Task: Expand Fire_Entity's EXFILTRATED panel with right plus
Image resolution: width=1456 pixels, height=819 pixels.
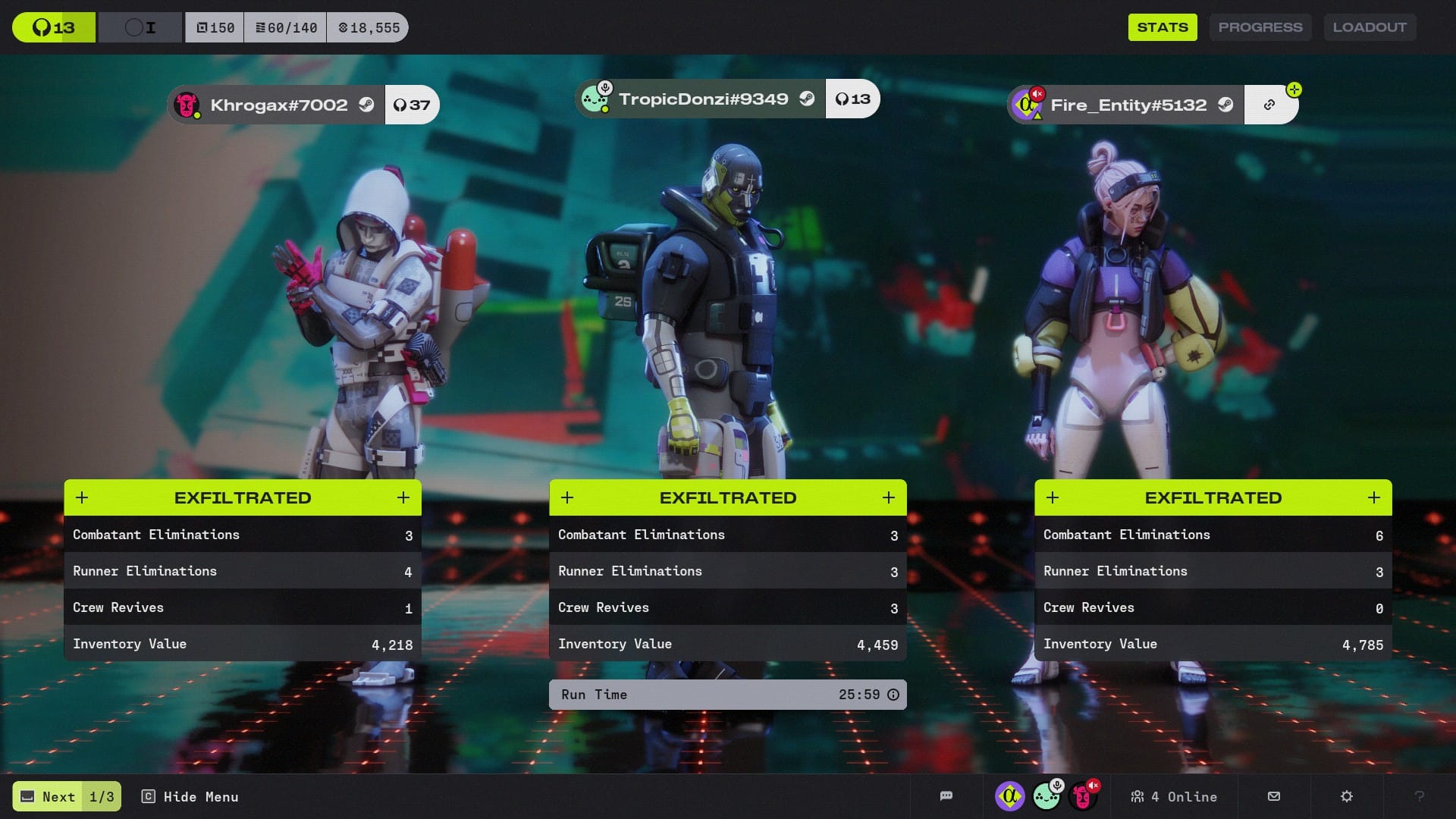Action: 1374,497
